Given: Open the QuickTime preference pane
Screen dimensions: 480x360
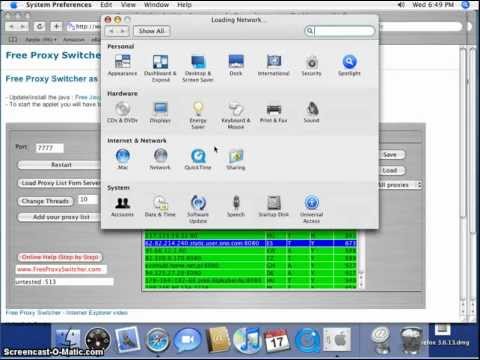Looking at the screenshot, I should [x=198, y=160].
